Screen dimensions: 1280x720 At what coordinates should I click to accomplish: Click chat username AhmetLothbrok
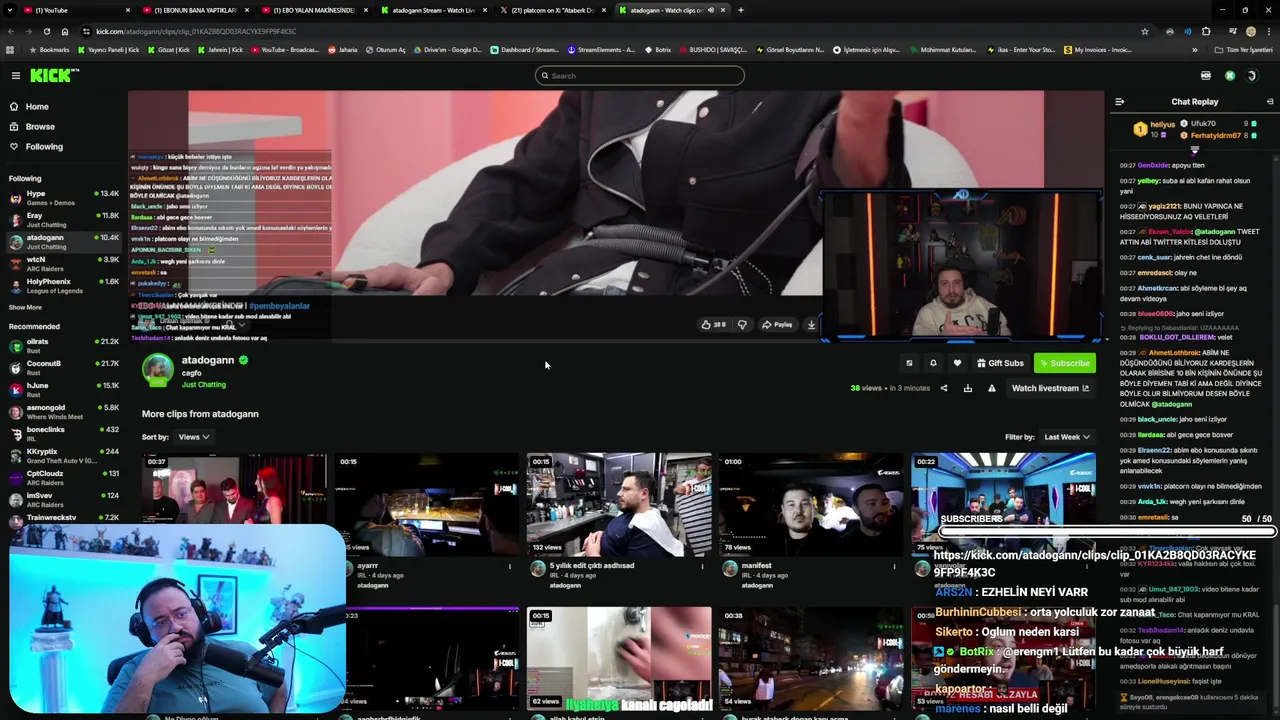point(1174,352)
